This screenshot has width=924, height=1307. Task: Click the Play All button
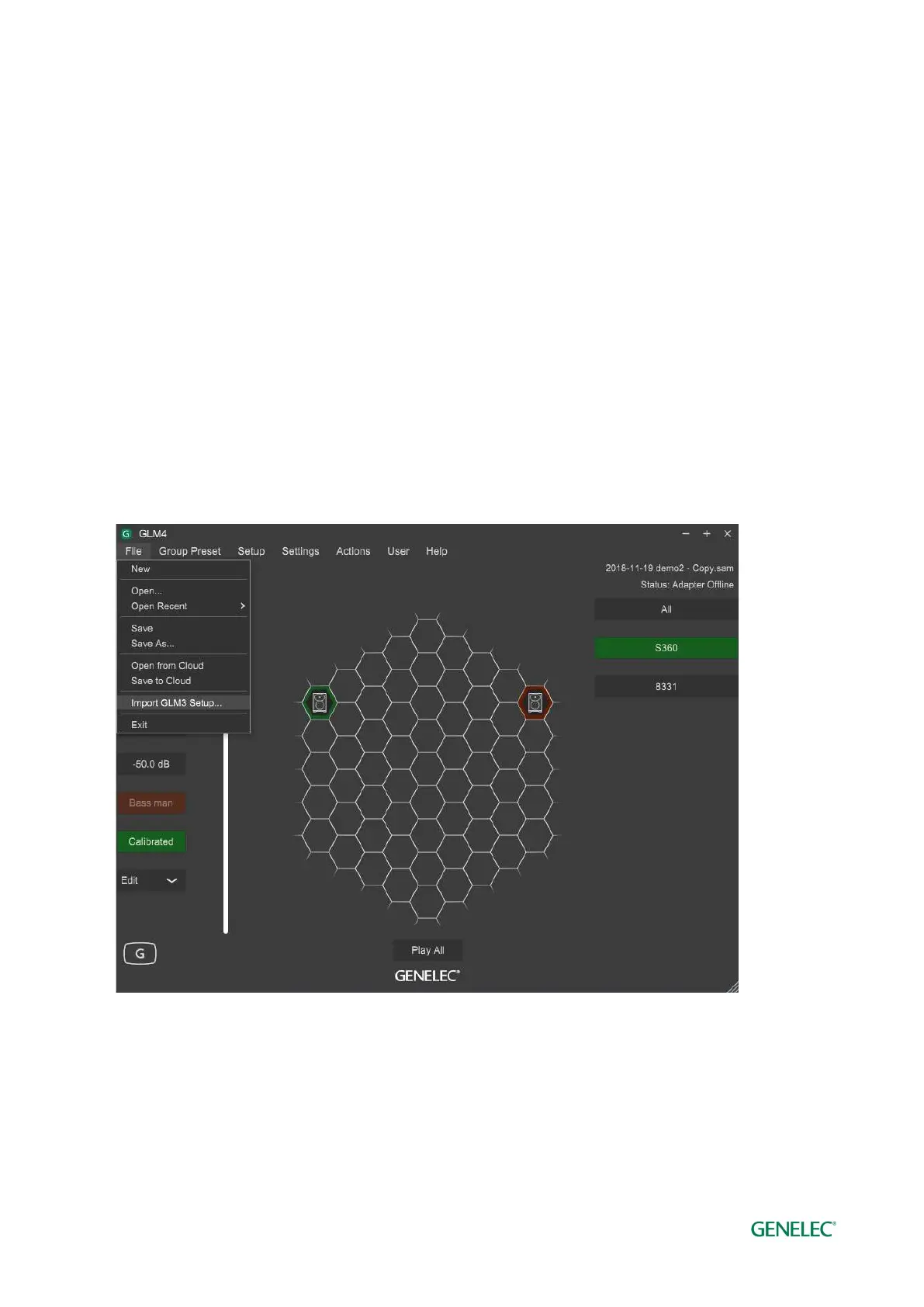(x=427, y=950)
